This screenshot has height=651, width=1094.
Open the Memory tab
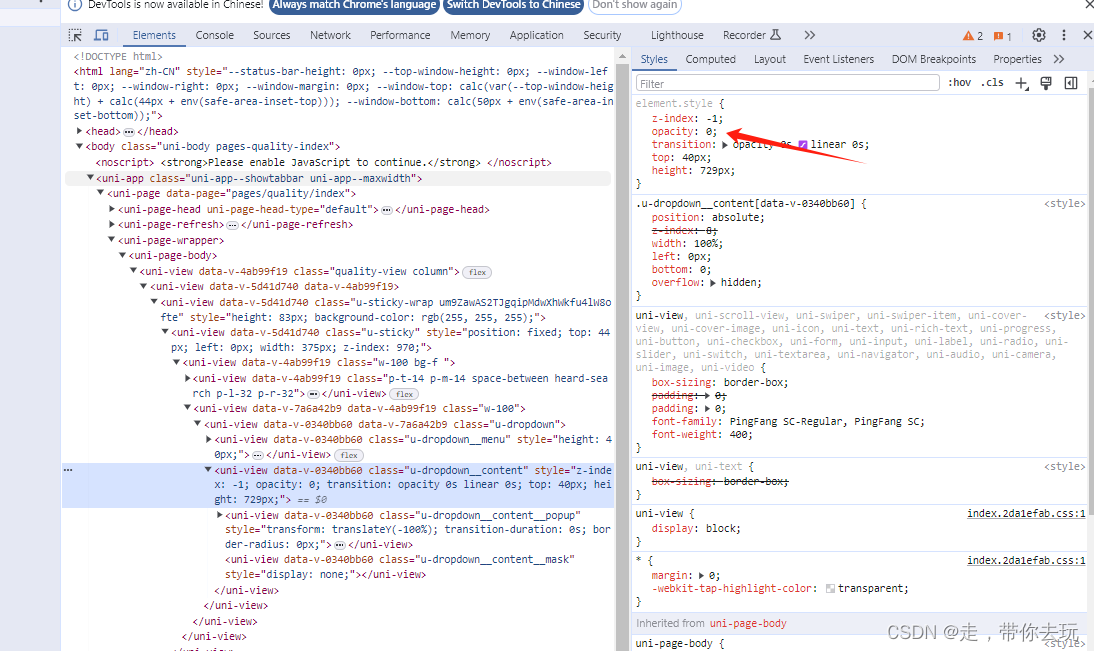point(470,35)
